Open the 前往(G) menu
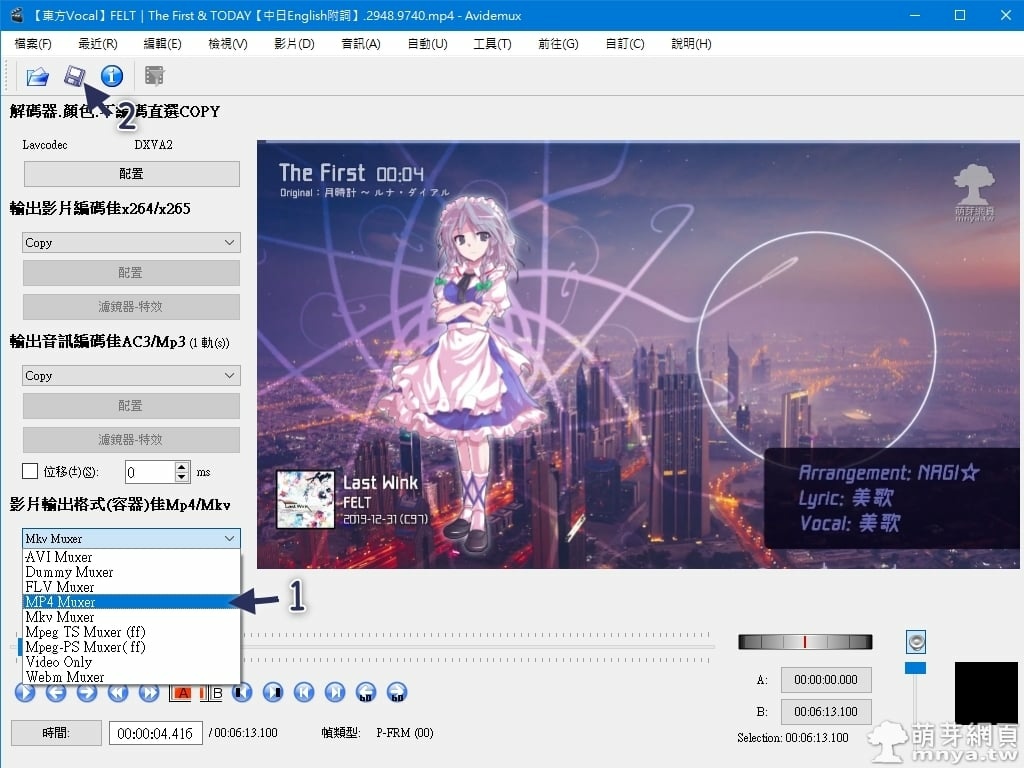Screen dimensions: 1024x768 pos(558,44)
